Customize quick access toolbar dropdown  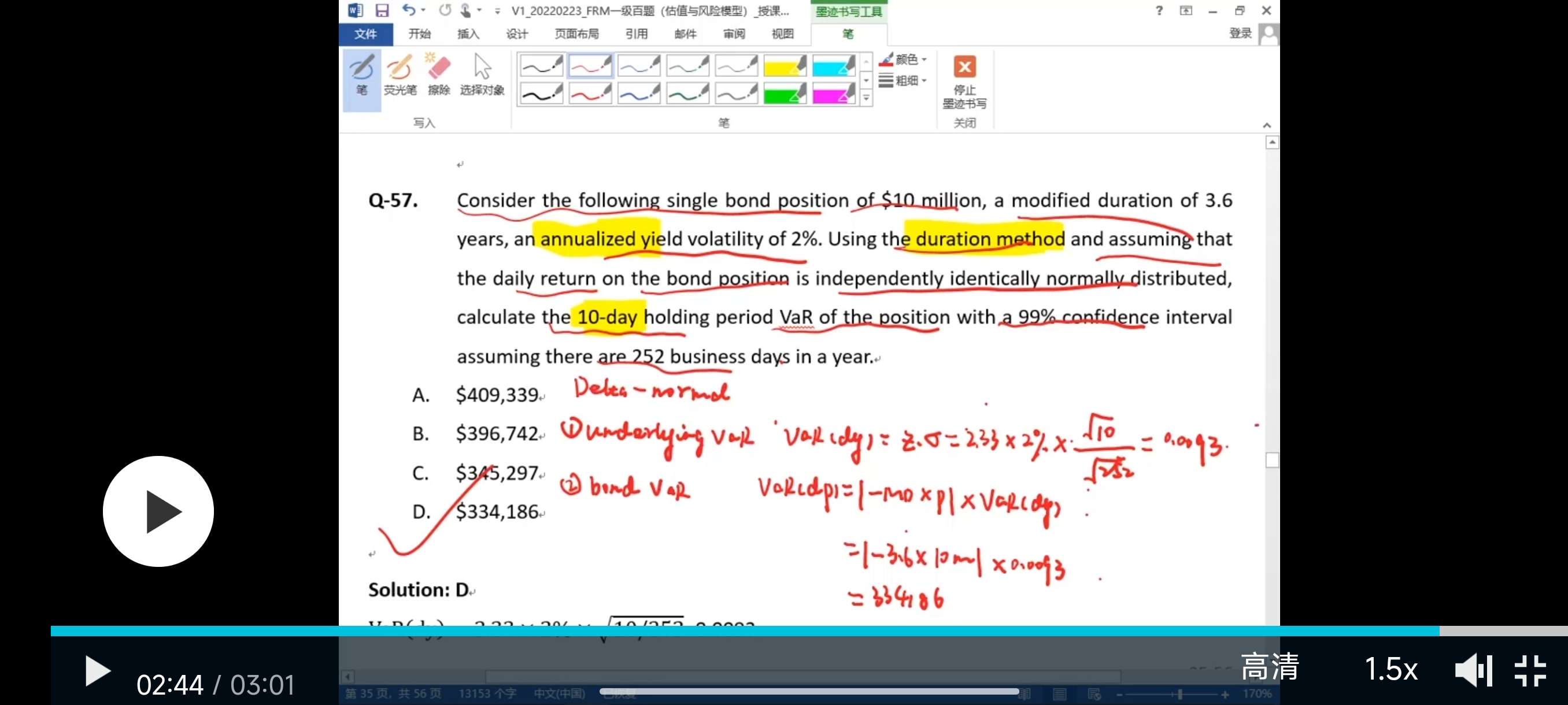click(x=497, y=11)
